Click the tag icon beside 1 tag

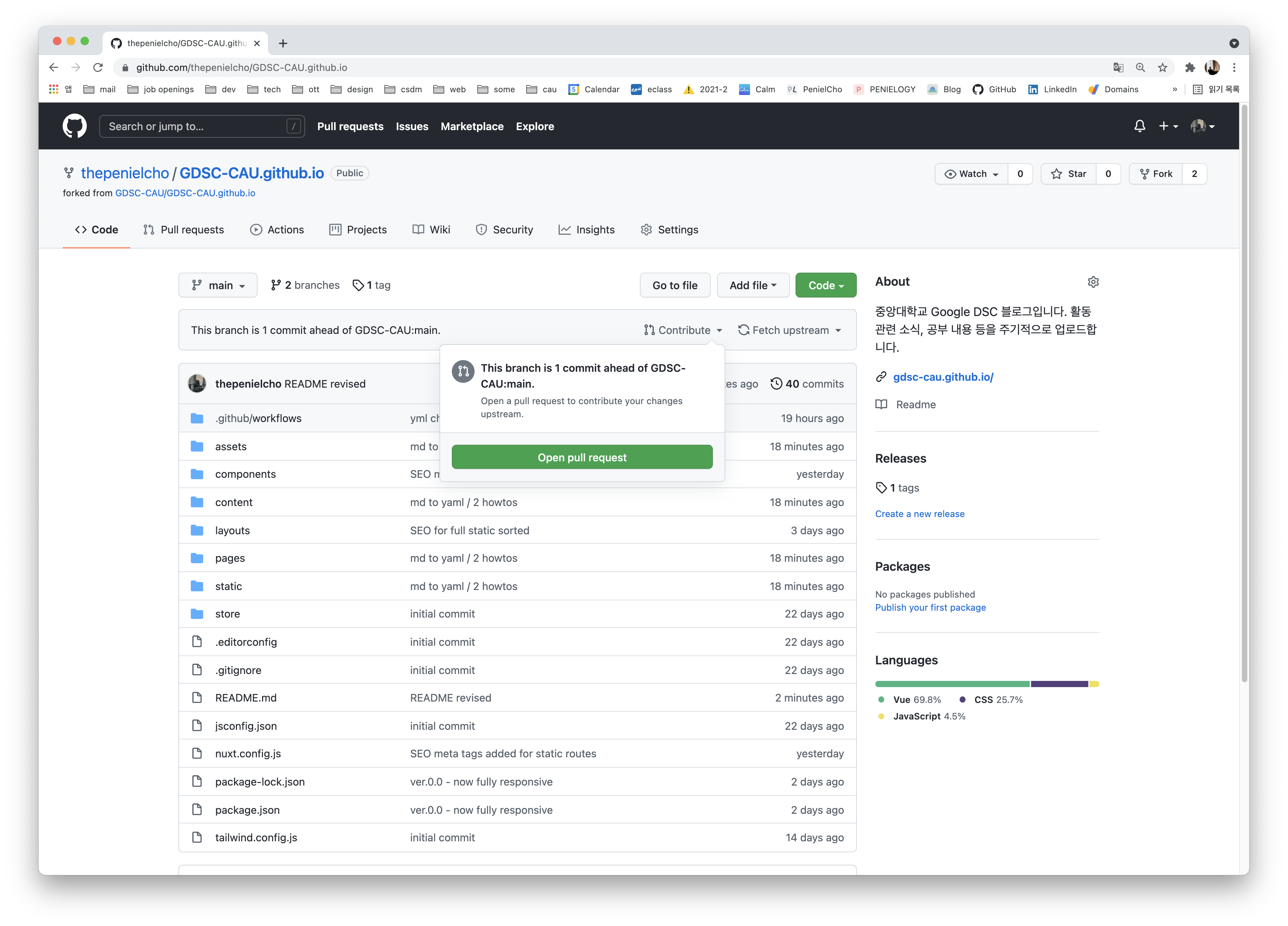358,285
